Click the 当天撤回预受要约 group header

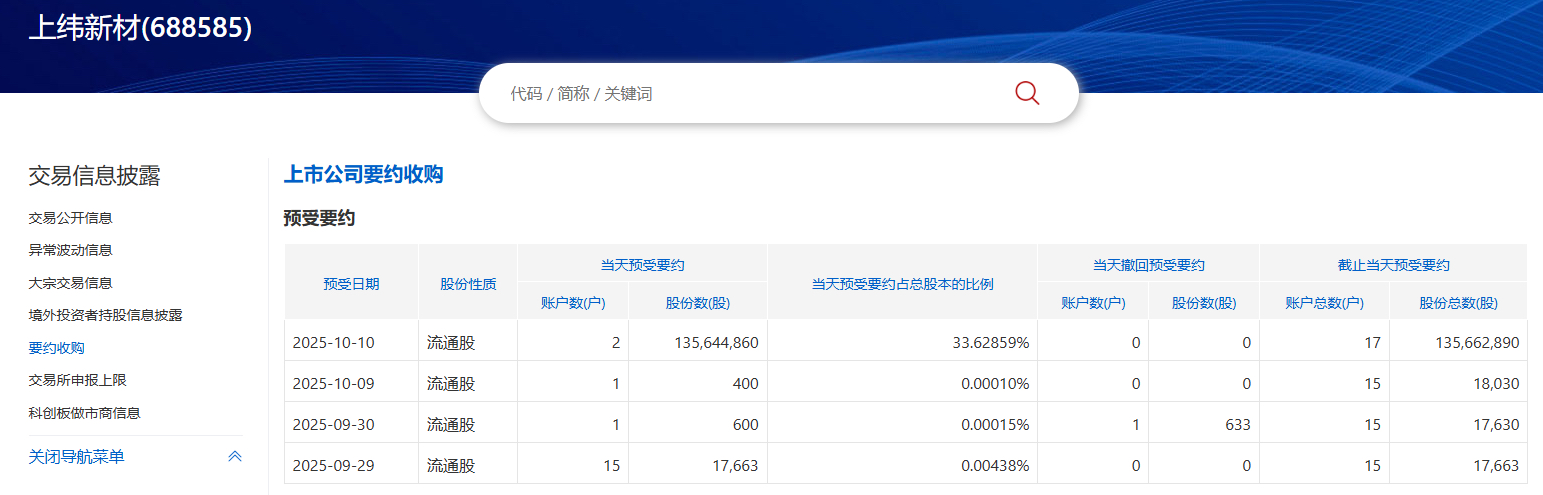1148,265
